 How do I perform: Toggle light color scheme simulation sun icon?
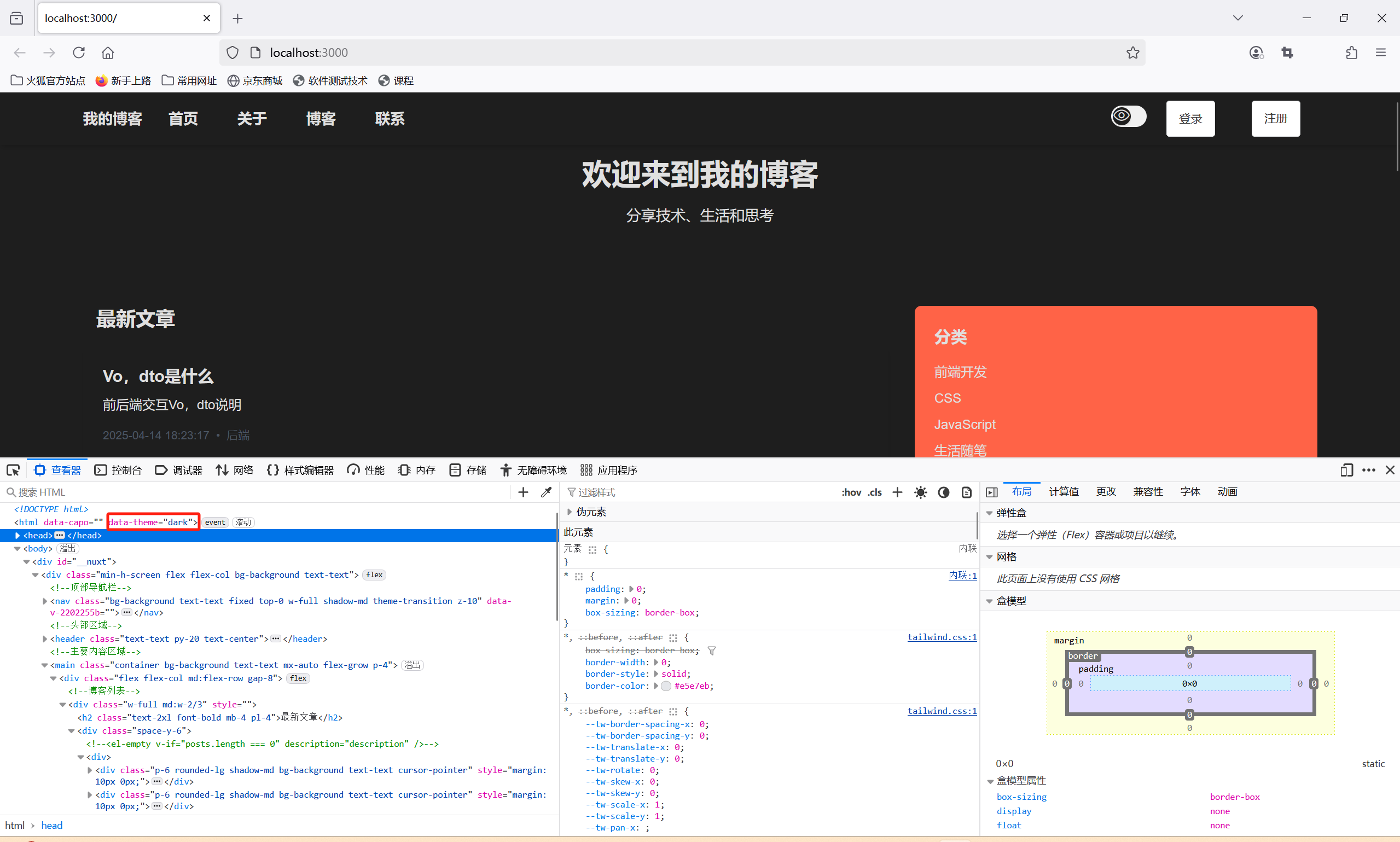920,492
